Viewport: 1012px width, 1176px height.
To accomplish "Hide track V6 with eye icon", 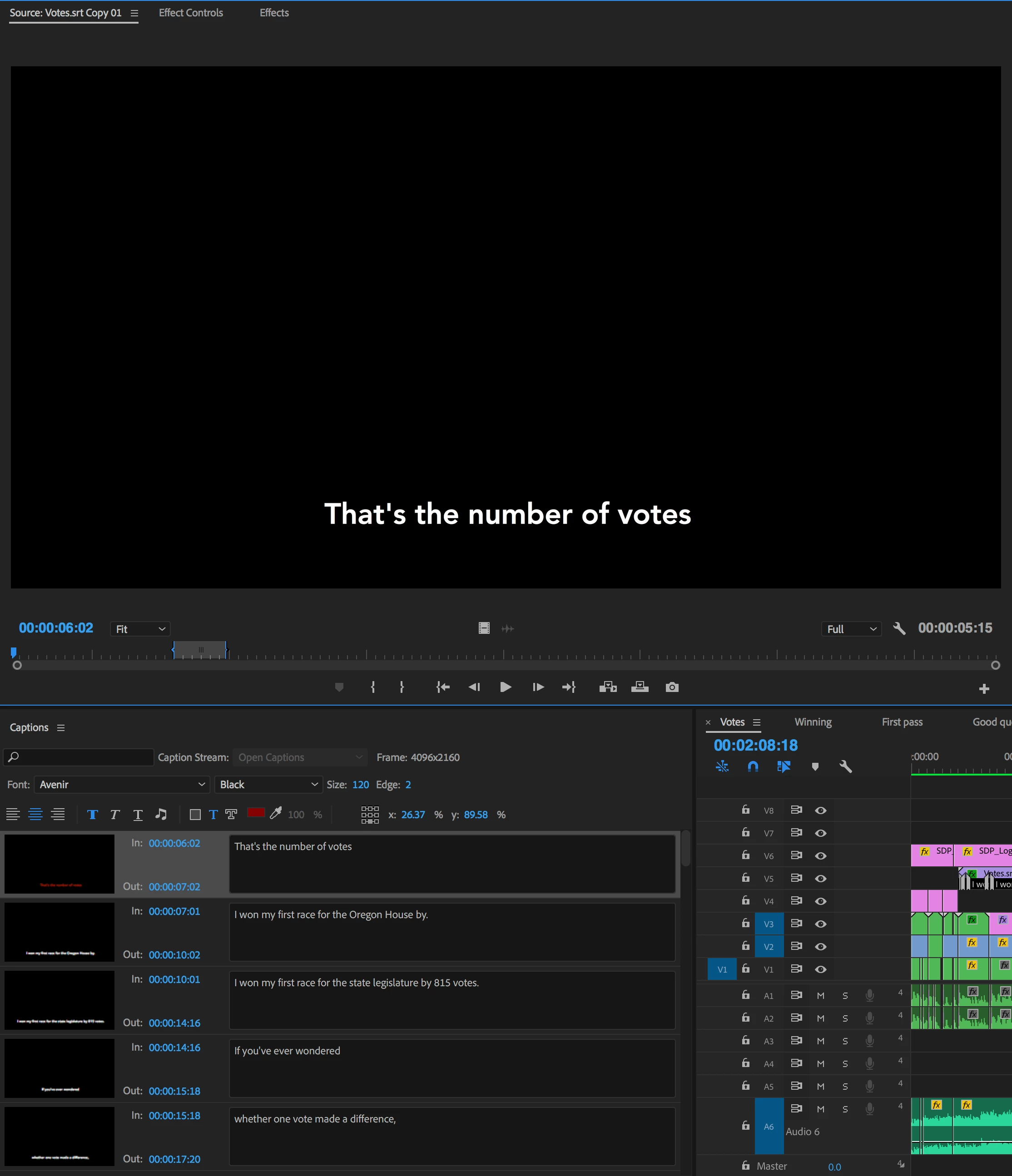I will [x=821, y=856].
